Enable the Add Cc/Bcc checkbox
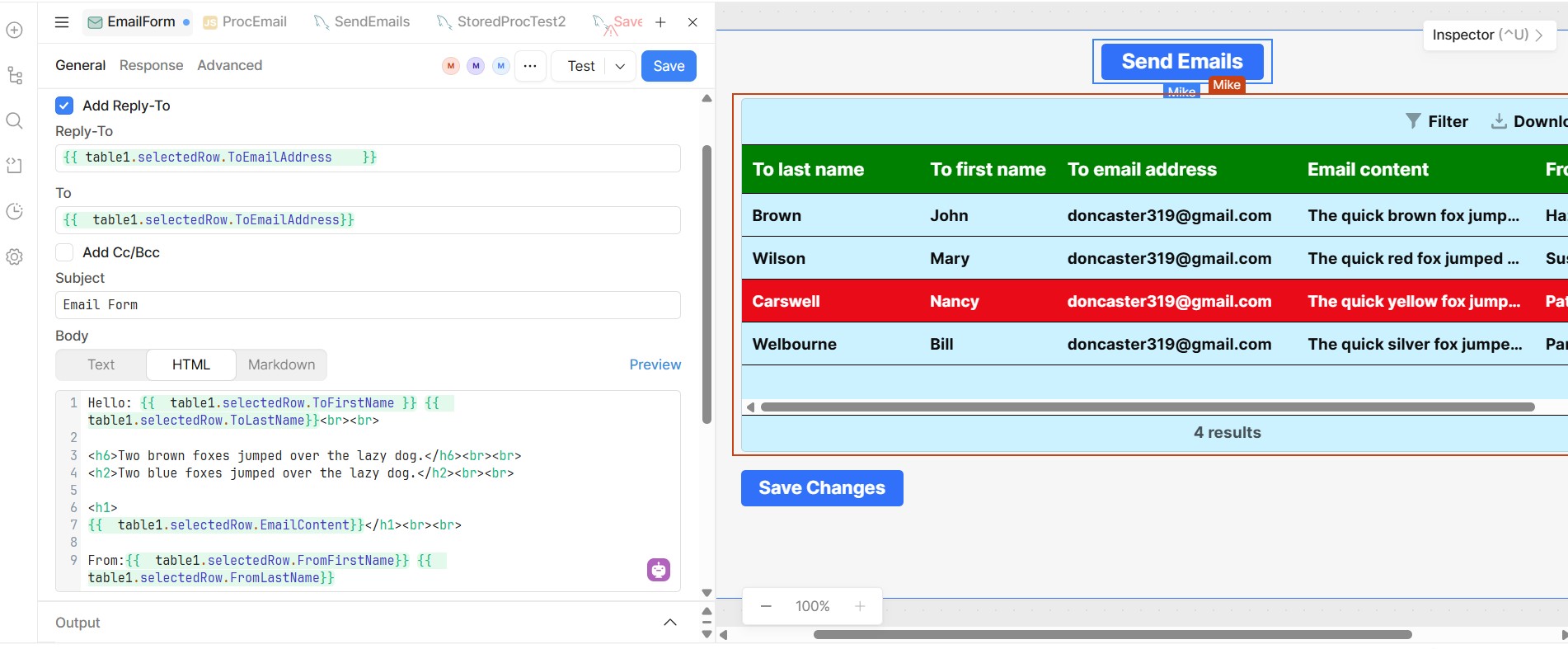 64,252
